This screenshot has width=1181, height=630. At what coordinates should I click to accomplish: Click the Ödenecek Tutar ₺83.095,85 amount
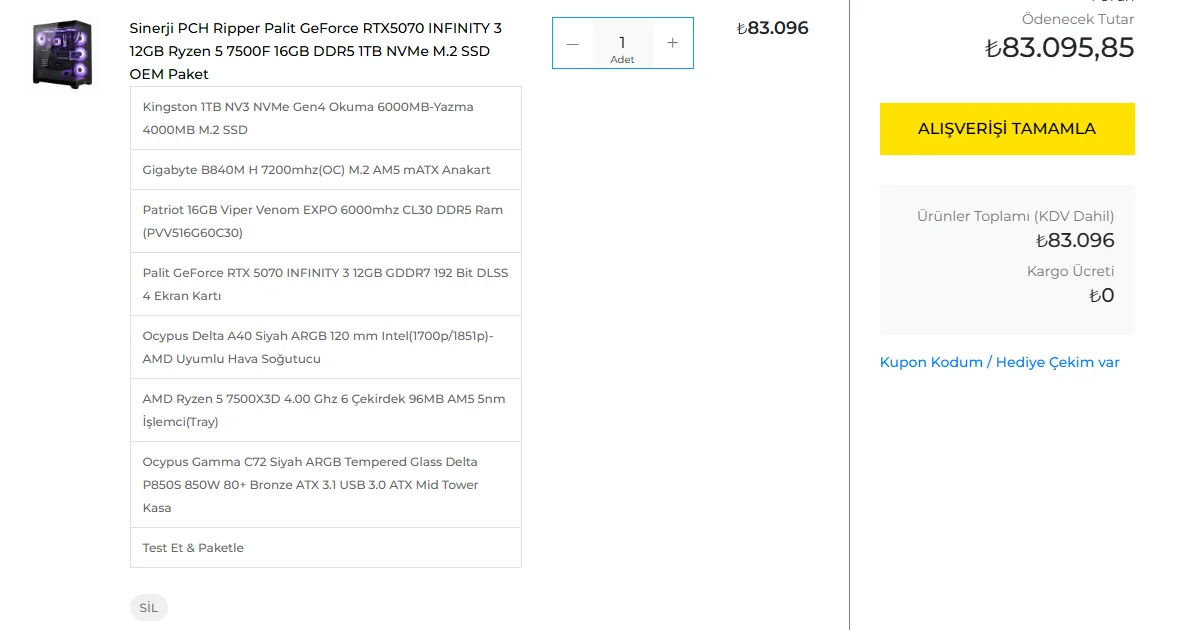(1060, 47)
